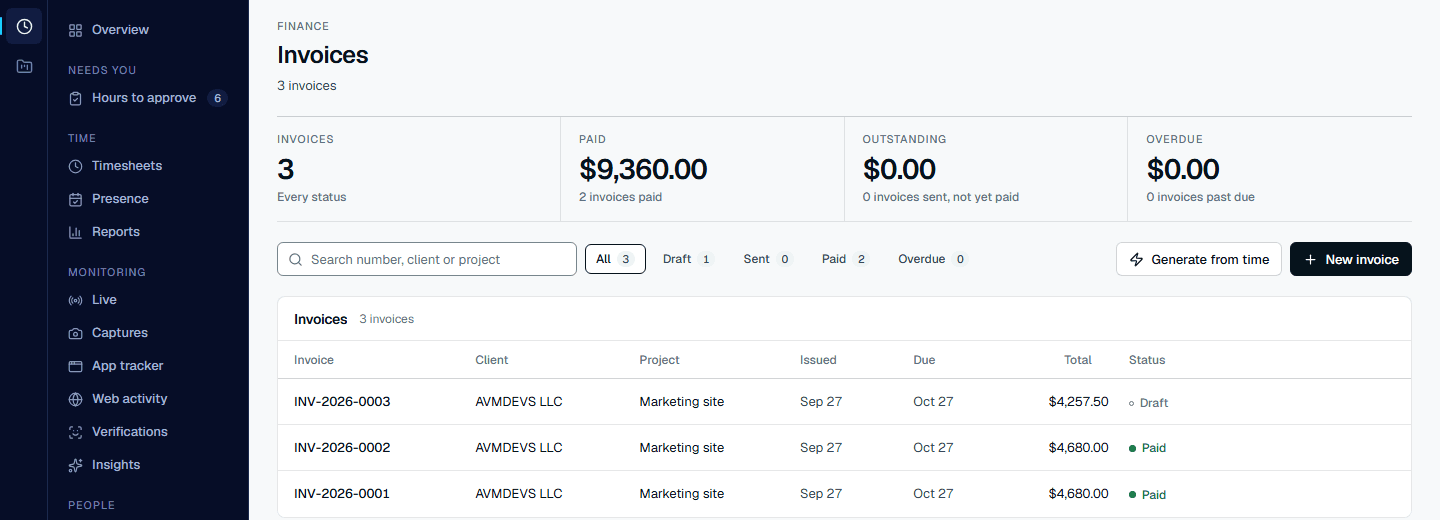Click Marketing site in the INV-2026-0002 row

tap(682, 448)
